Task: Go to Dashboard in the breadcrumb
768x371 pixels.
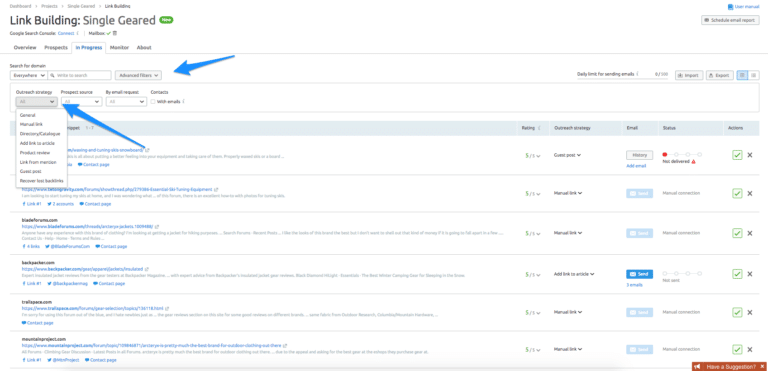Action: [x=20, y=6]
